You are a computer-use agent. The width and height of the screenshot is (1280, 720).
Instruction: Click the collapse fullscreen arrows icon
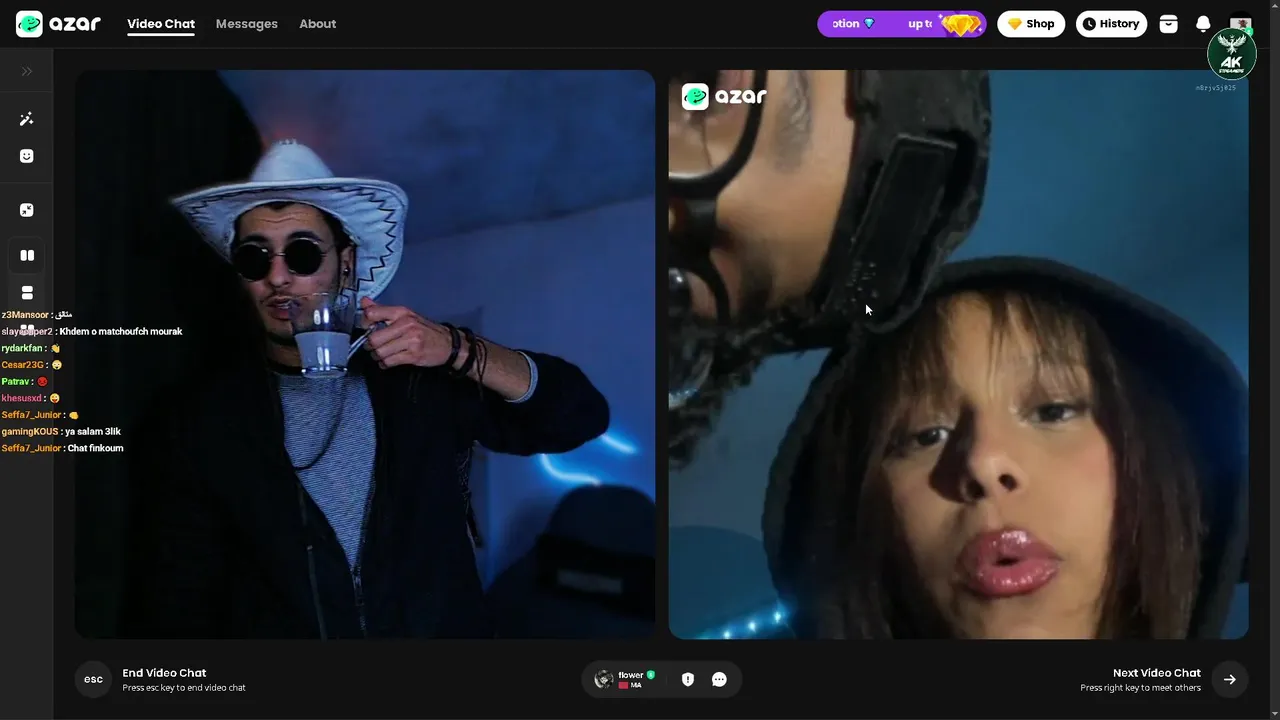[27, 210]
